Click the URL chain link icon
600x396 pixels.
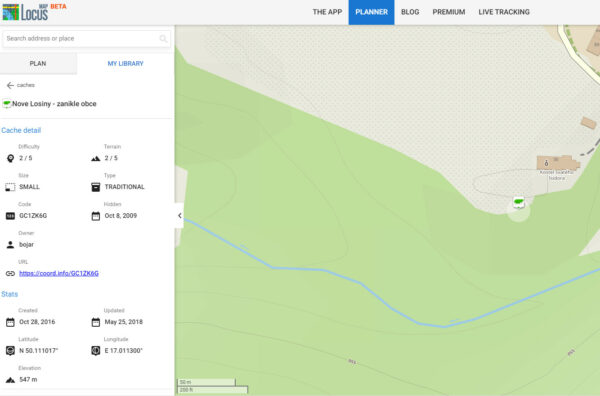tap(10, 274)
